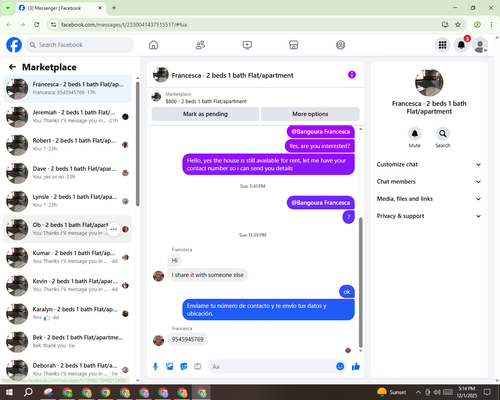Open Chrome three-dot menu

pos(491,25)
